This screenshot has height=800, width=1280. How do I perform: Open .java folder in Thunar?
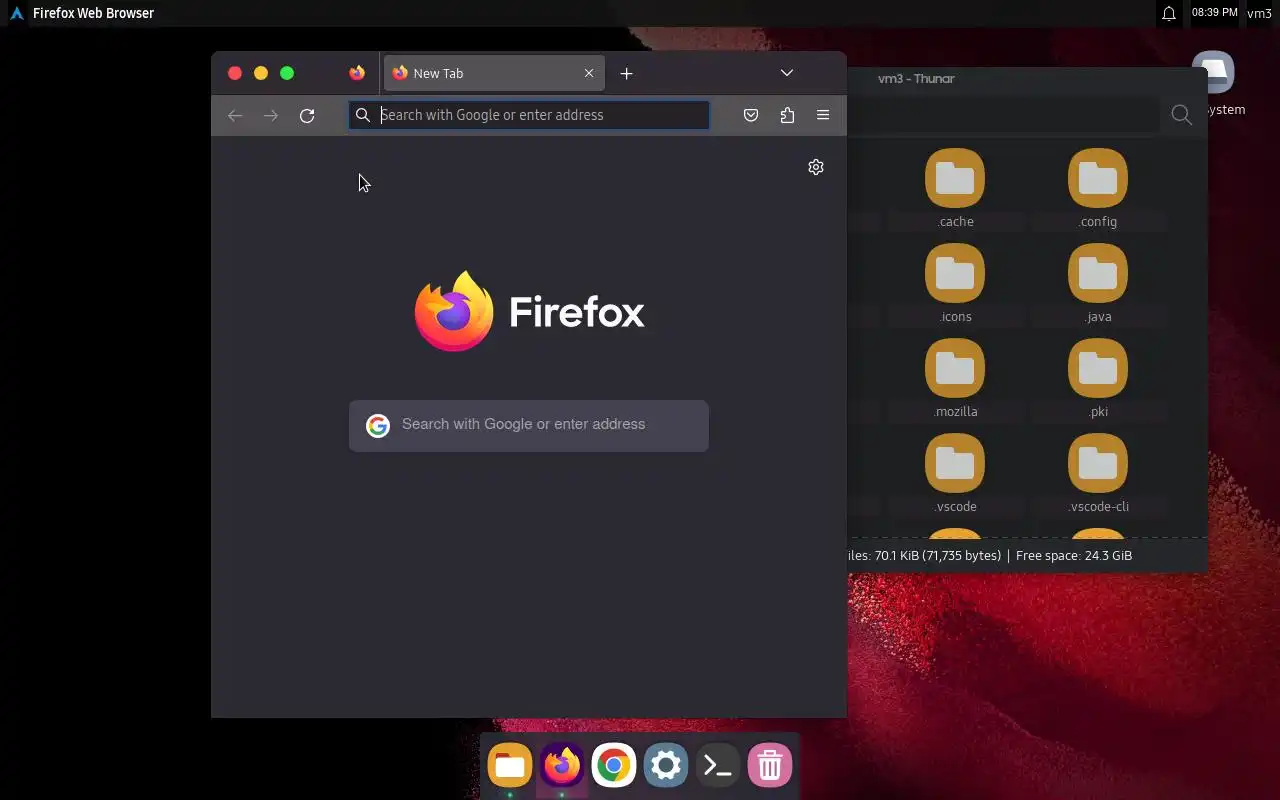click(x=1097, y=285)
